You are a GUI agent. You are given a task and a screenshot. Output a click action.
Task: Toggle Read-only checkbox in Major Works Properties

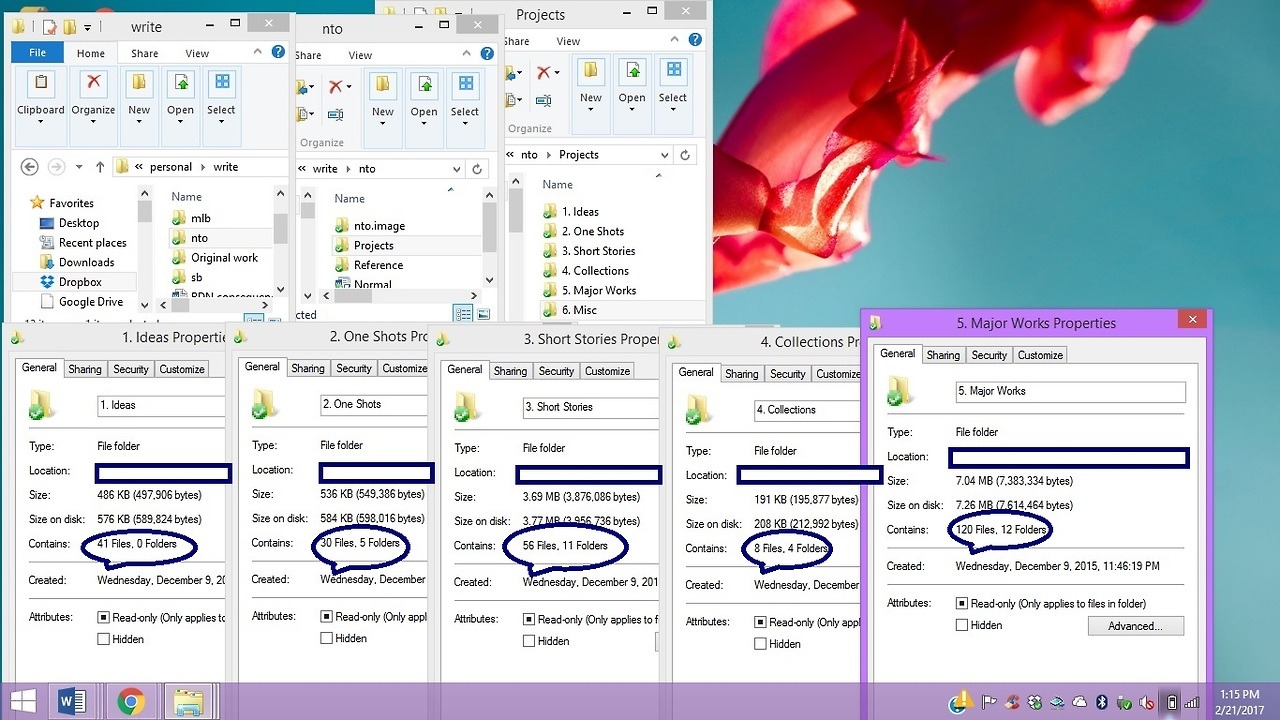962,604
